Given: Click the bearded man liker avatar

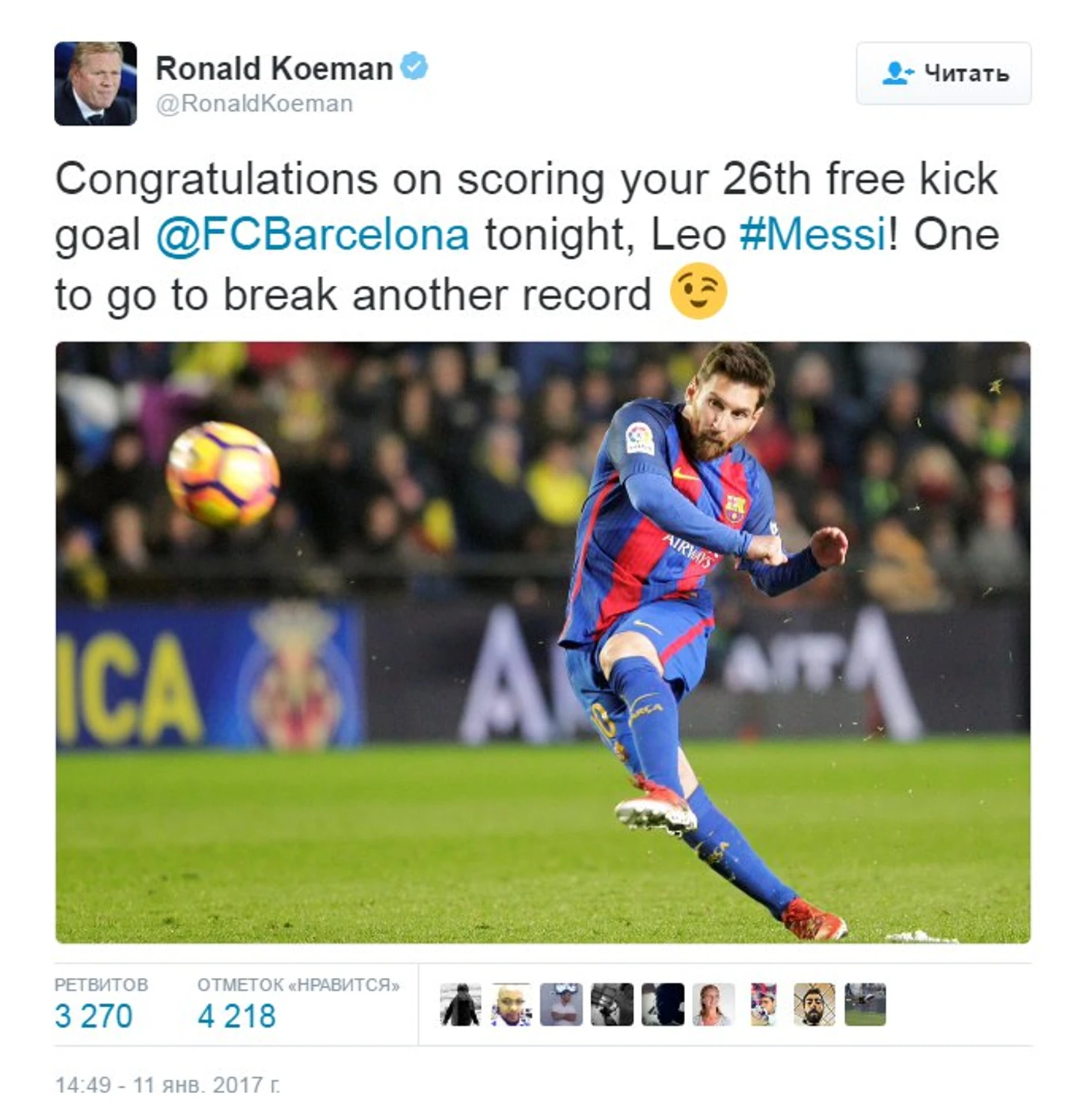Looking at the screenshot, I should click(814, 1004).
